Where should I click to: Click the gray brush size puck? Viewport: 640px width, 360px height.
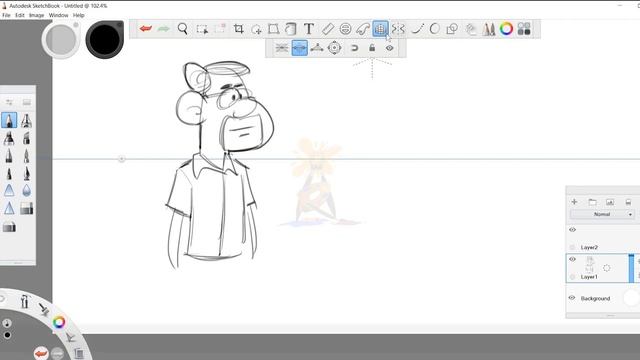click(61, 40)
